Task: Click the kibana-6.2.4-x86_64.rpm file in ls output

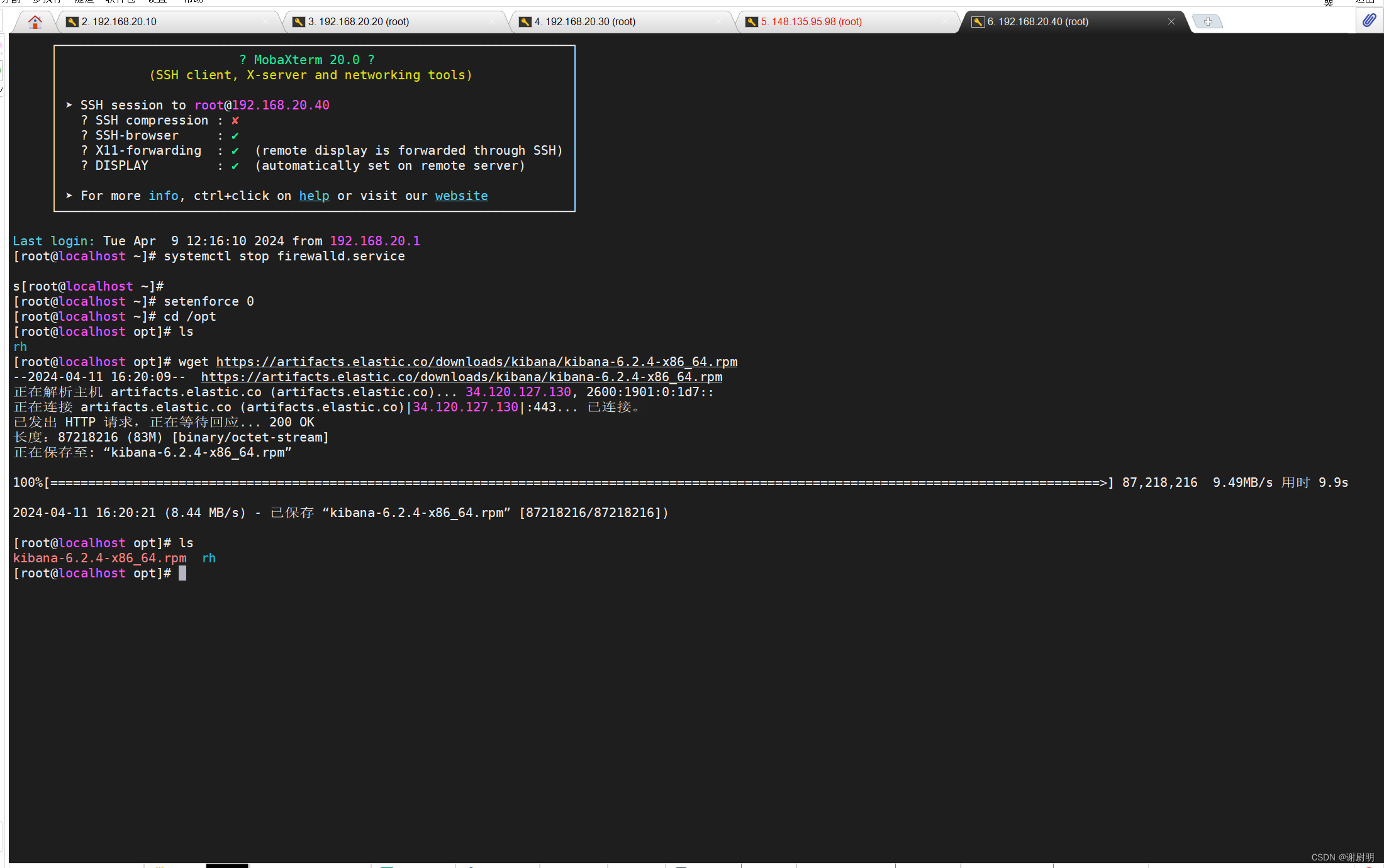Action: point(100,558)
